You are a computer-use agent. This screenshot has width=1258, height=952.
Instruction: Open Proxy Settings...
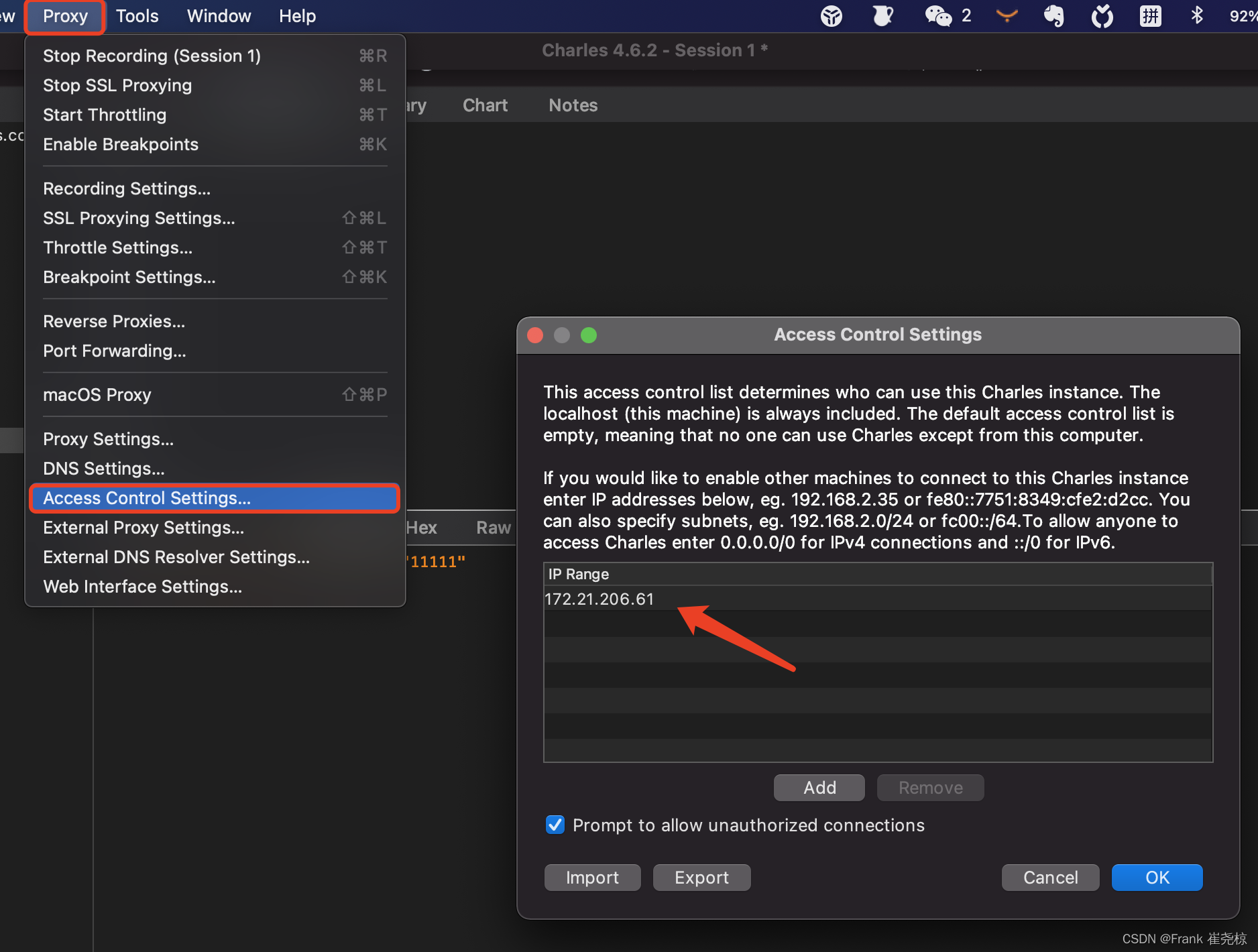click(x=215, y=439)
